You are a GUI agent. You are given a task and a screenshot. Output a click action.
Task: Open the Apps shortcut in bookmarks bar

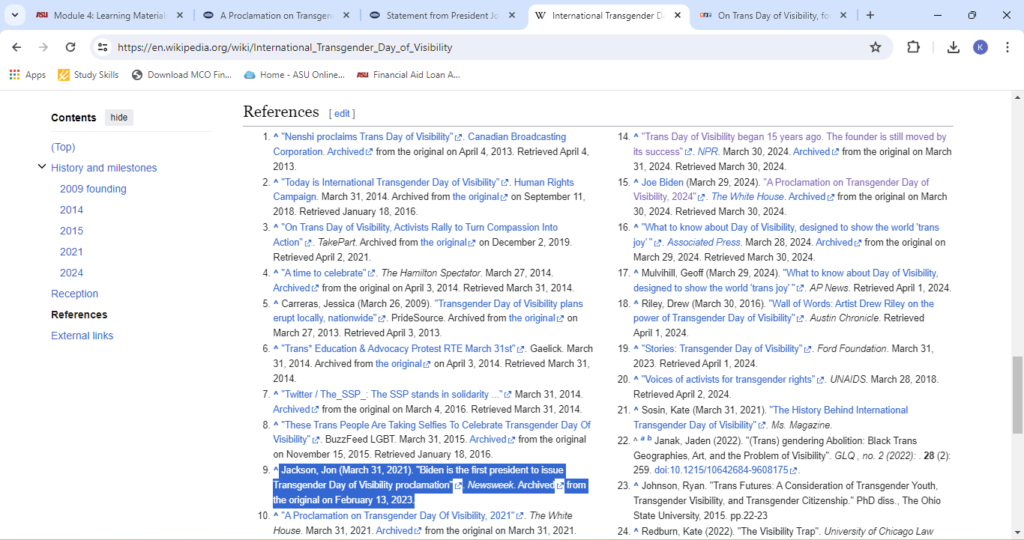click(27, 75)
